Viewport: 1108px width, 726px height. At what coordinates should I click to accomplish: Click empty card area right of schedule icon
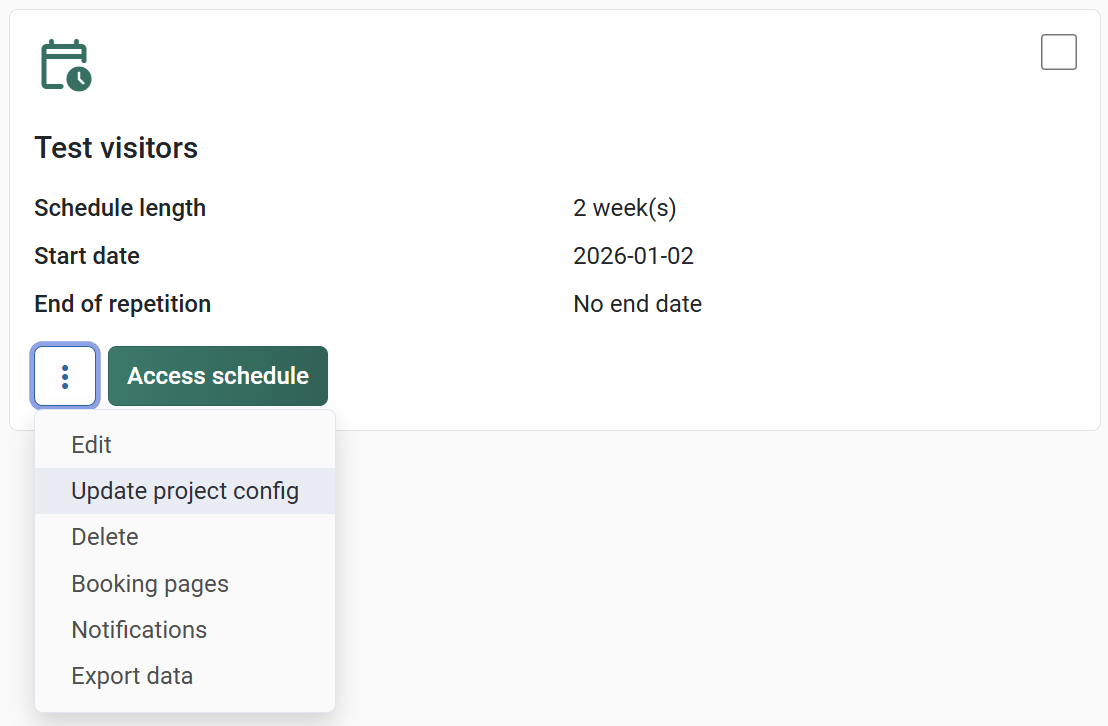pyautogui.click(x=500, y=66)
